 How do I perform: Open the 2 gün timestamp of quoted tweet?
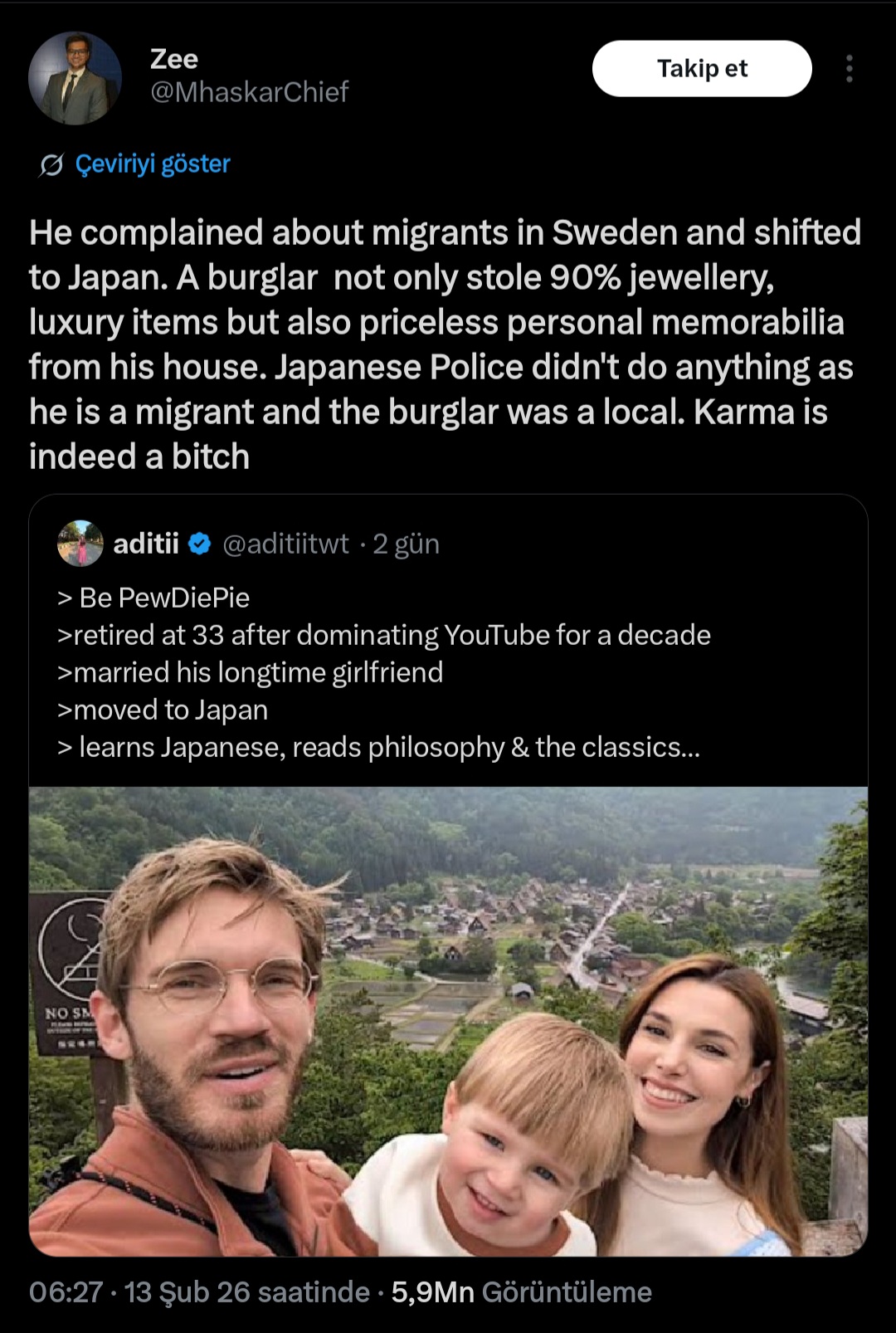[x=406, y=544]
